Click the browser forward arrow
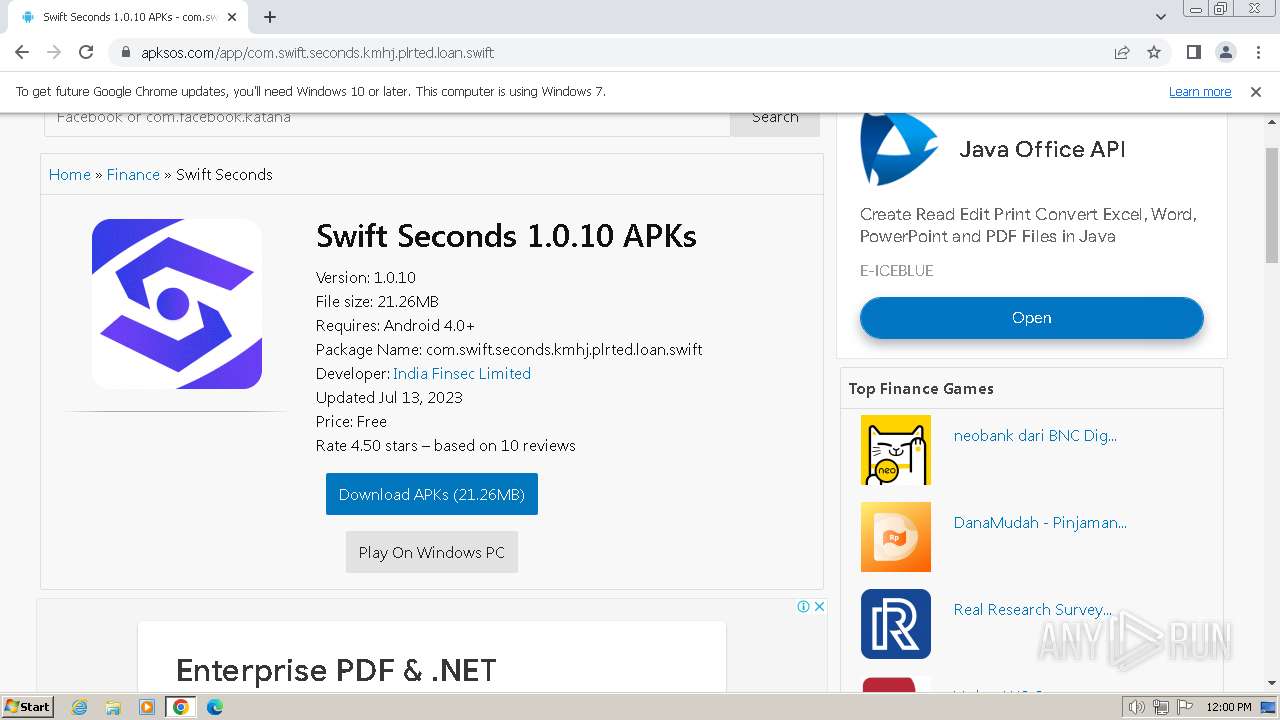Viewport: 1280px width, 720px height. pyautogui.click(x=54, y=52)
